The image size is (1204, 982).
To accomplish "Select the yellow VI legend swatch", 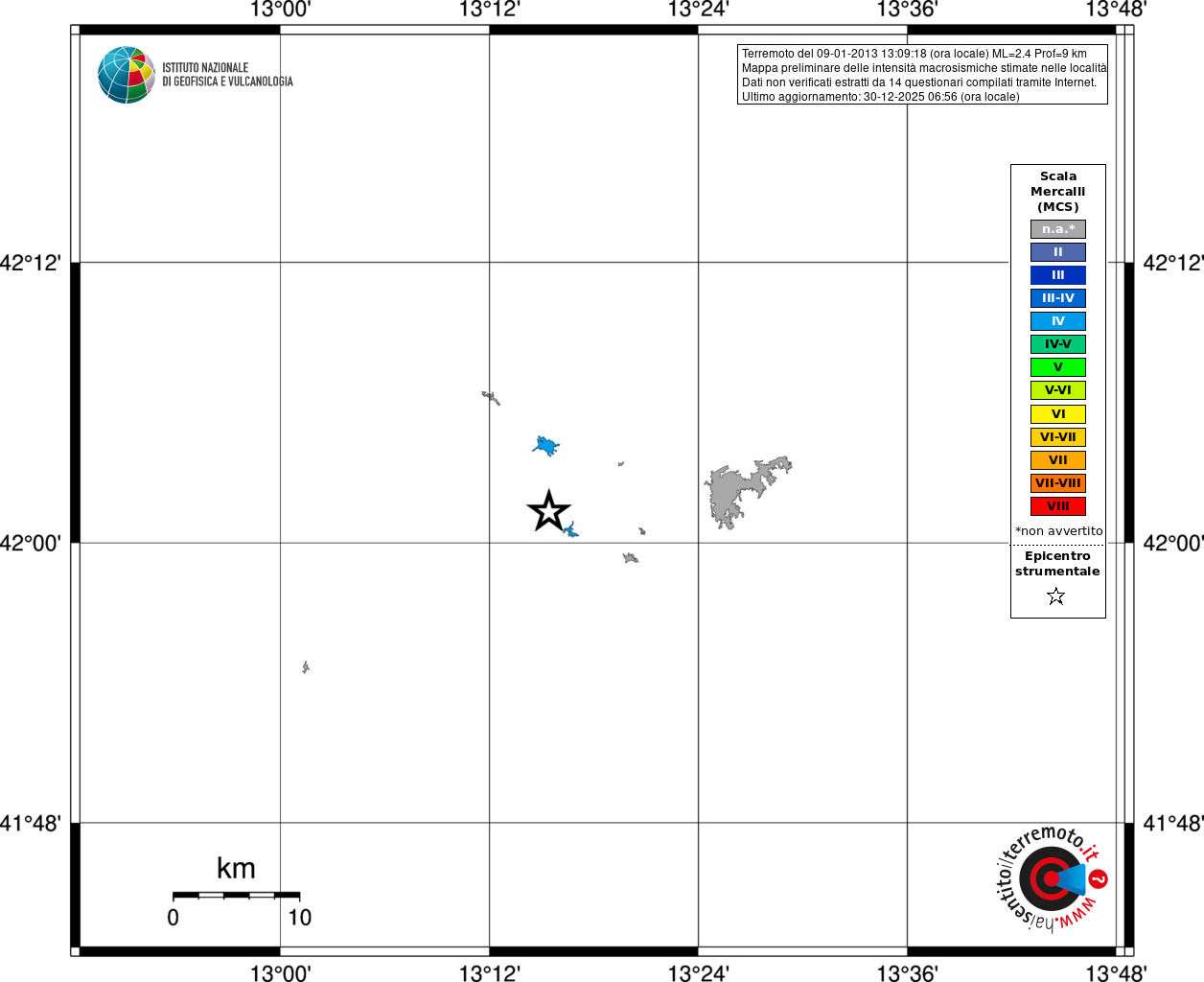I will pos(1058,414).
